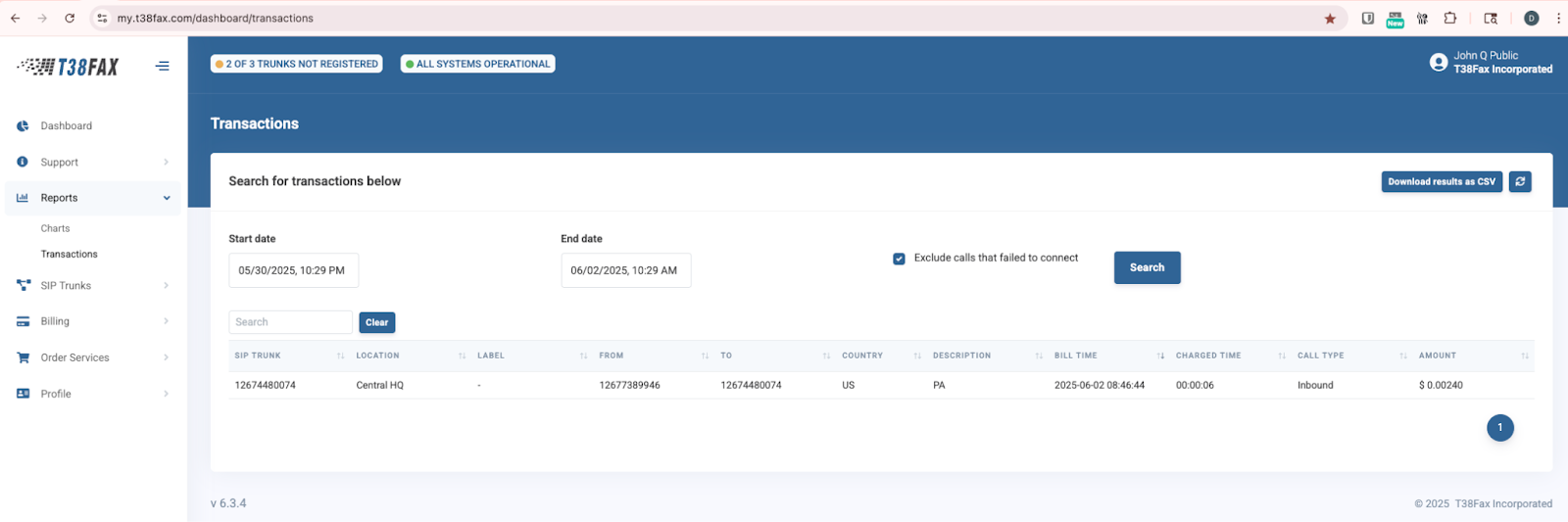Click the Billing card icon
Screen dimensions: 1568x522
point(23,321)
